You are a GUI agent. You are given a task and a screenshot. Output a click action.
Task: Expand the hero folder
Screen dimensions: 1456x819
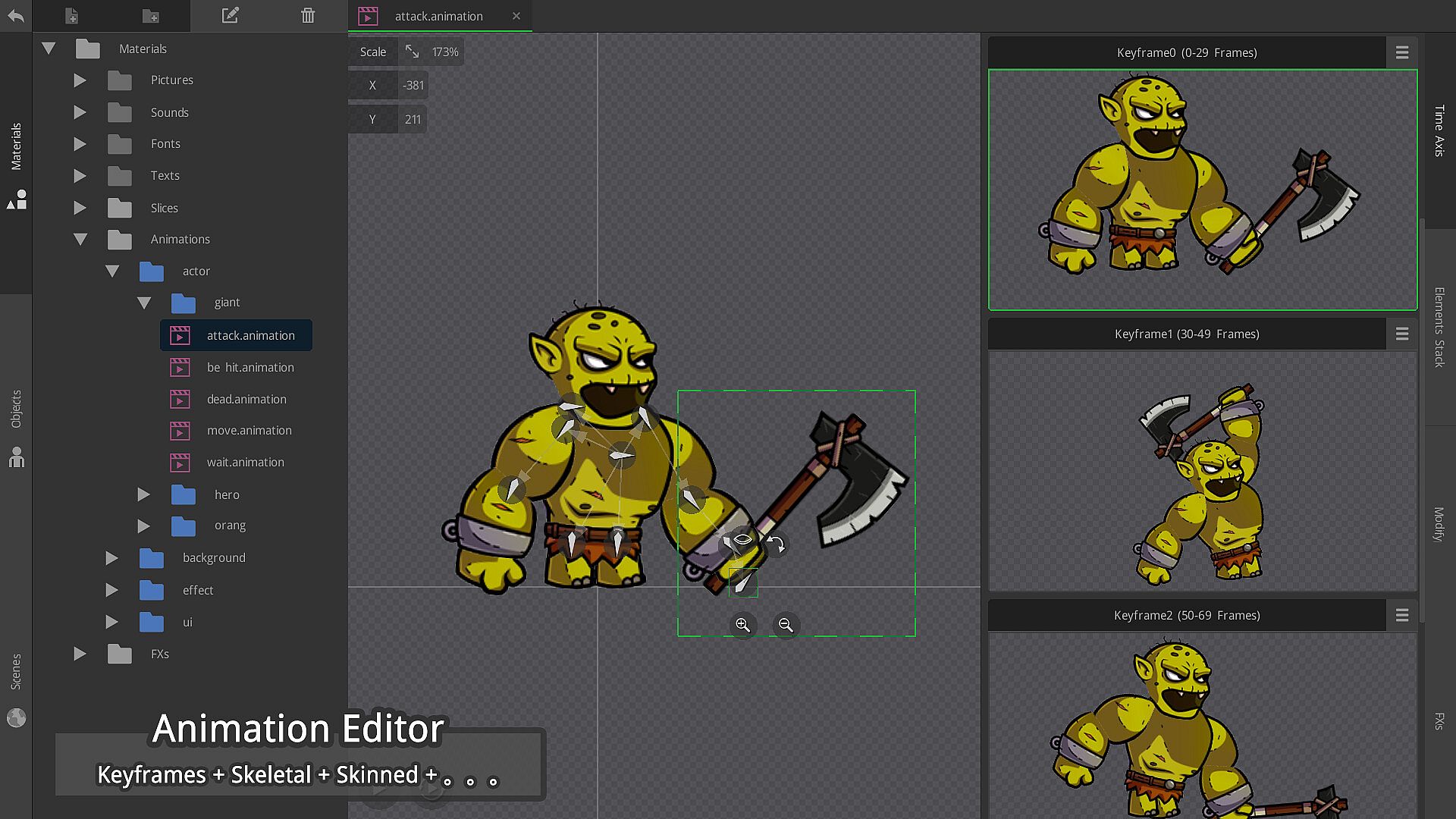pyautogui.click(x=143, y=494)
